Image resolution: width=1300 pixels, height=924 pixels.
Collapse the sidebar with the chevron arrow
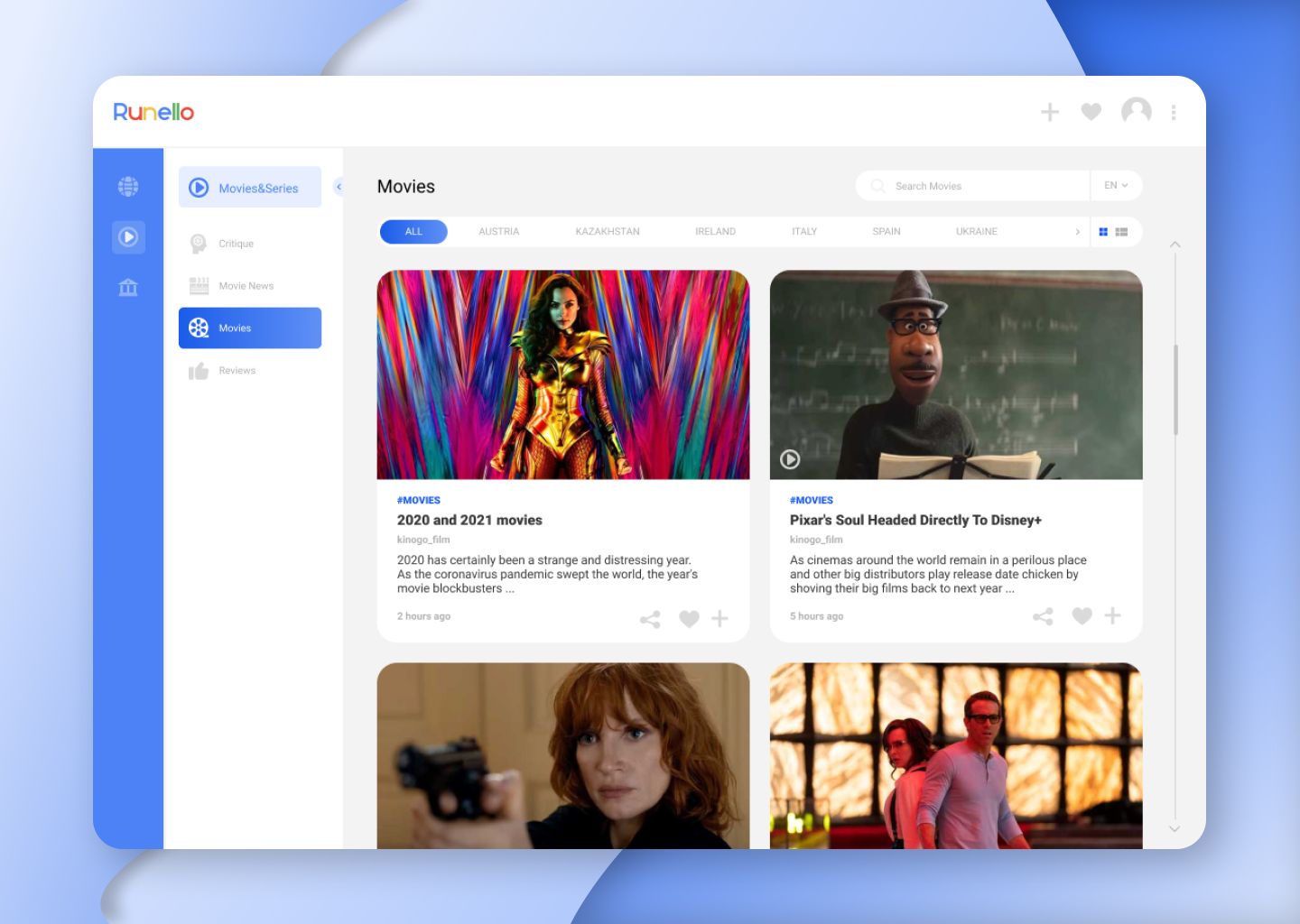tap(339, 187)
